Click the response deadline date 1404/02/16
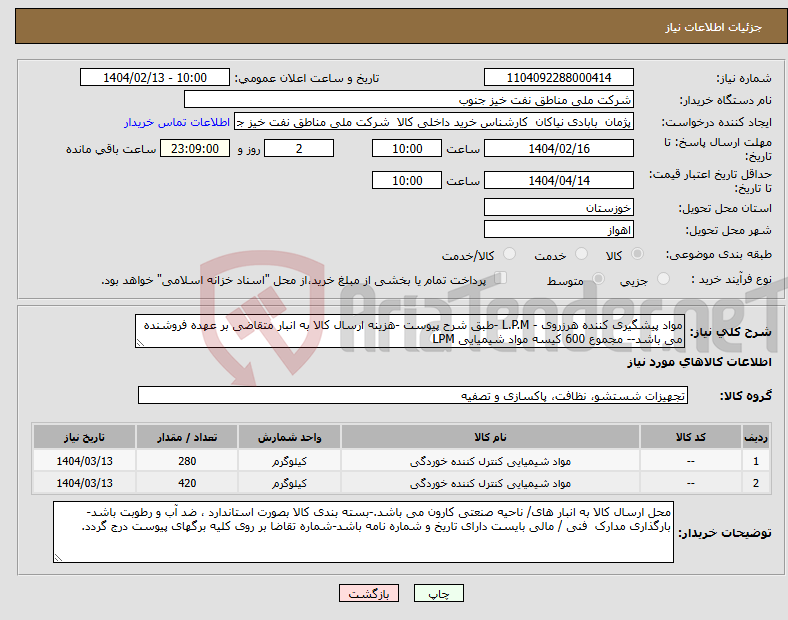The width and height of the screenshot is (788, 620). [x=558, y=148]
